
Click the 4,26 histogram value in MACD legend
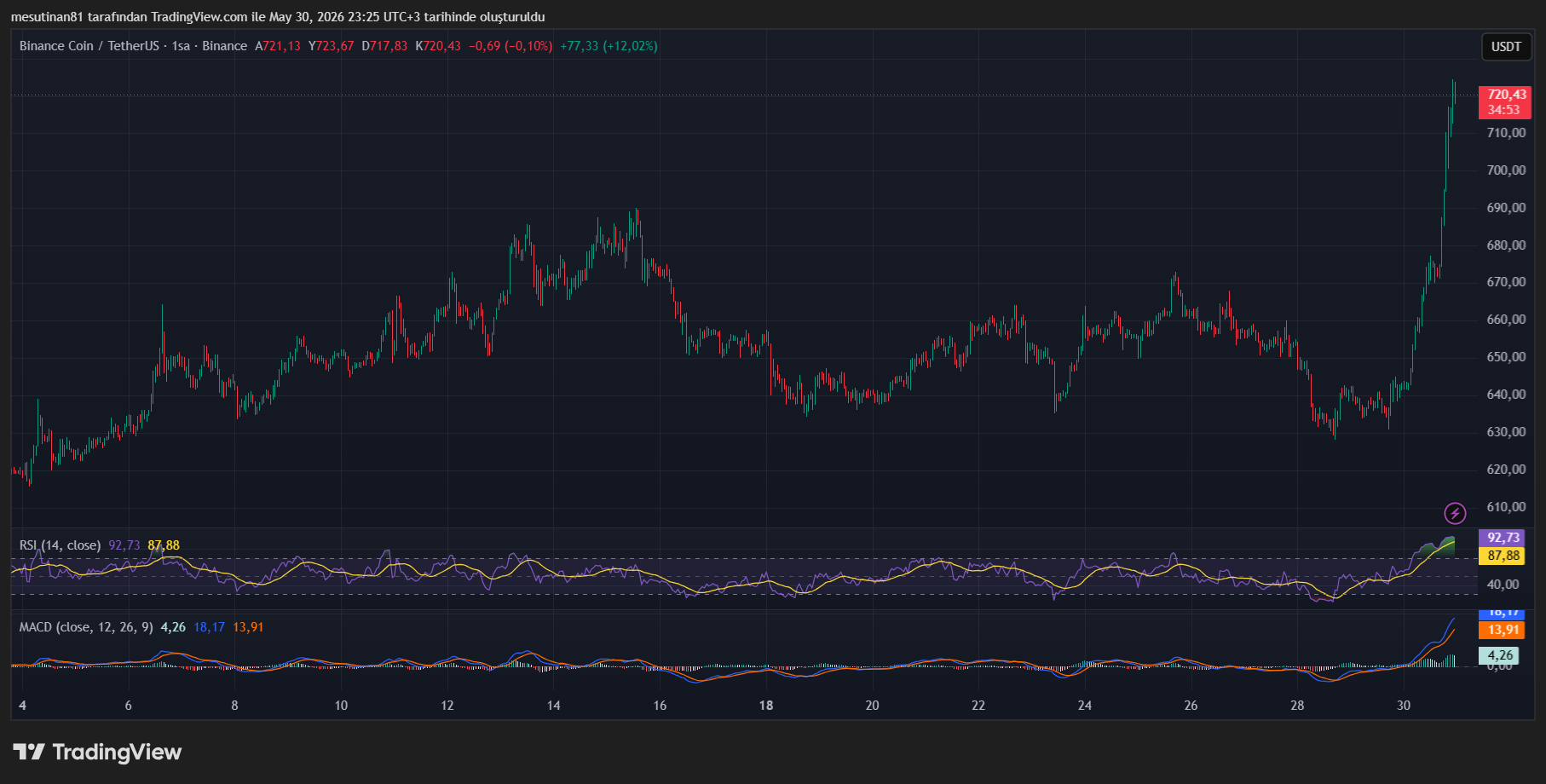[173, 627]
